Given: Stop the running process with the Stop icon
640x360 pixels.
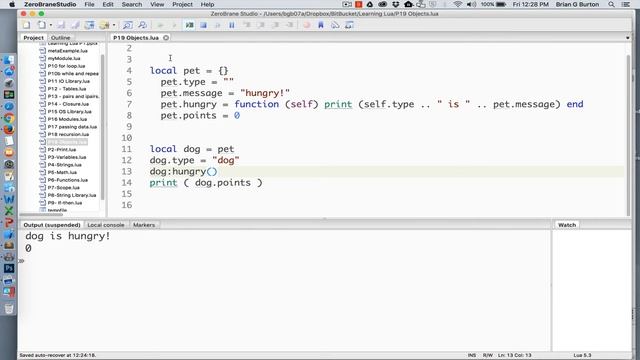Looking at the screenshot, I should (203, 25).
